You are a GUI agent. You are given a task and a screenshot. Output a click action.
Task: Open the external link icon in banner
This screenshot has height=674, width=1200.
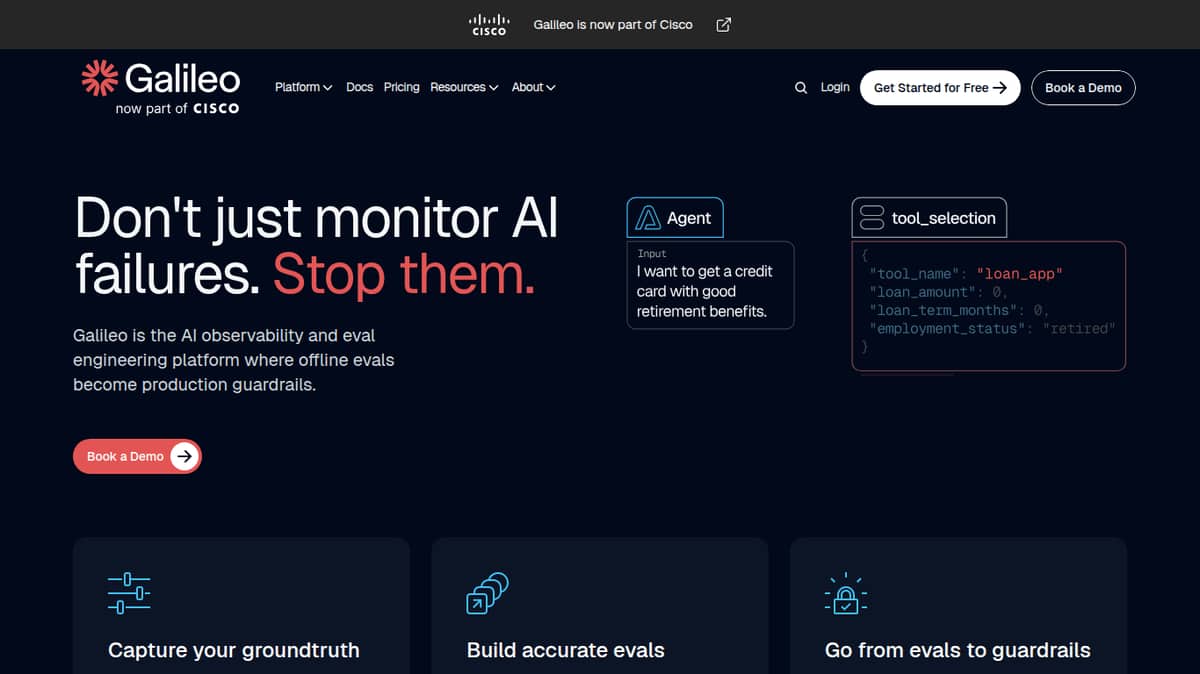[724, 25]
